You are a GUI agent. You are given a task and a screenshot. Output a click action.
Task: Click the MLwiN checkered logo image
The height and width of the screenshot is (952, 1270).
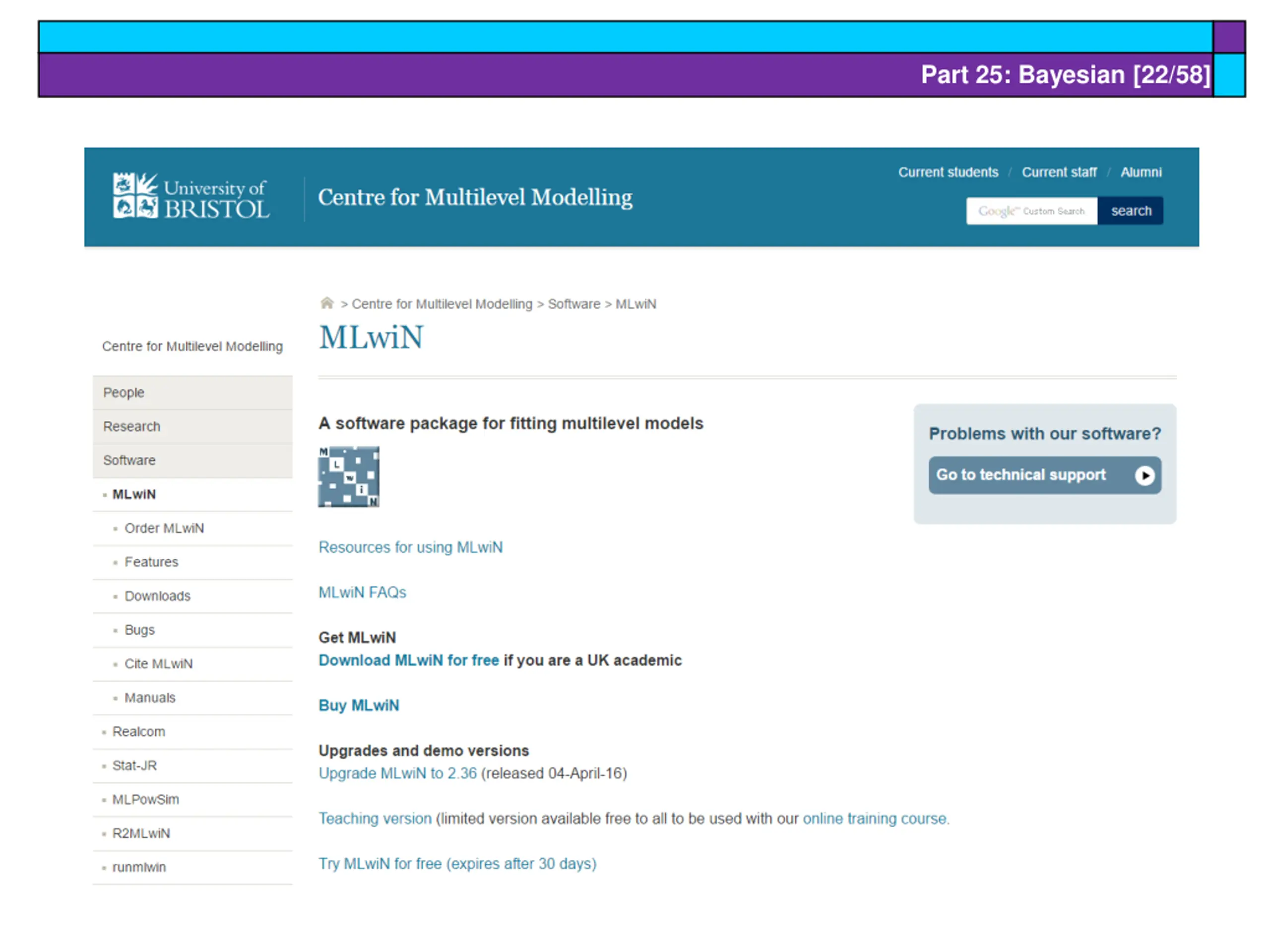(x=348, y=477)
